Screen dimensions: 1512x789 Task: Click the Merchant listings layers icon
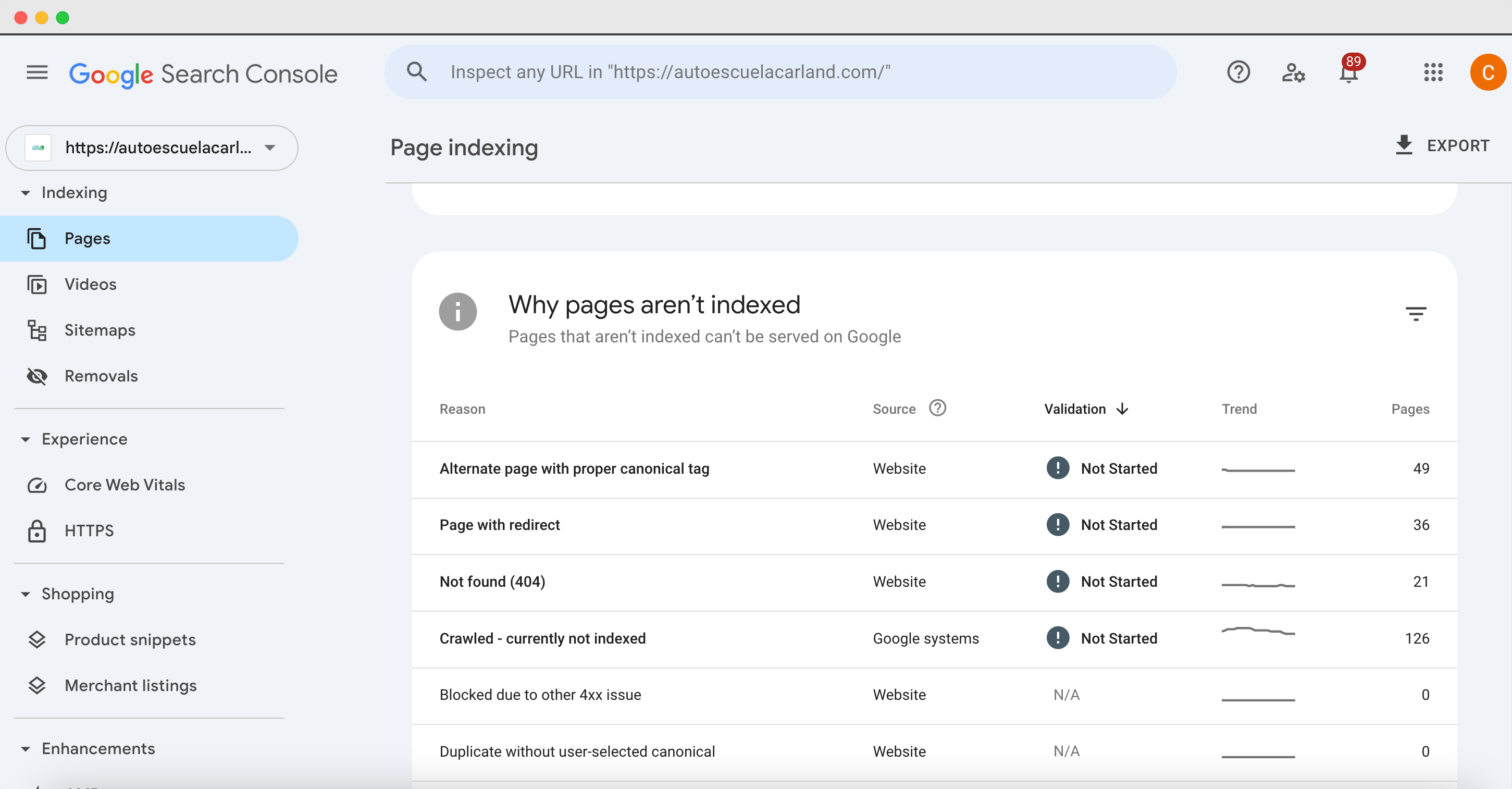point(37,686)
